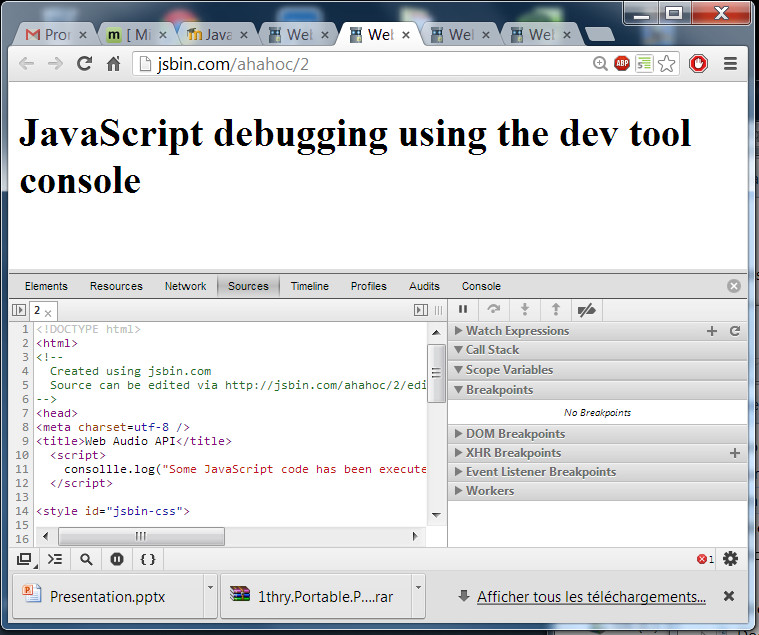Click the code scroll-down arrow

436,514
